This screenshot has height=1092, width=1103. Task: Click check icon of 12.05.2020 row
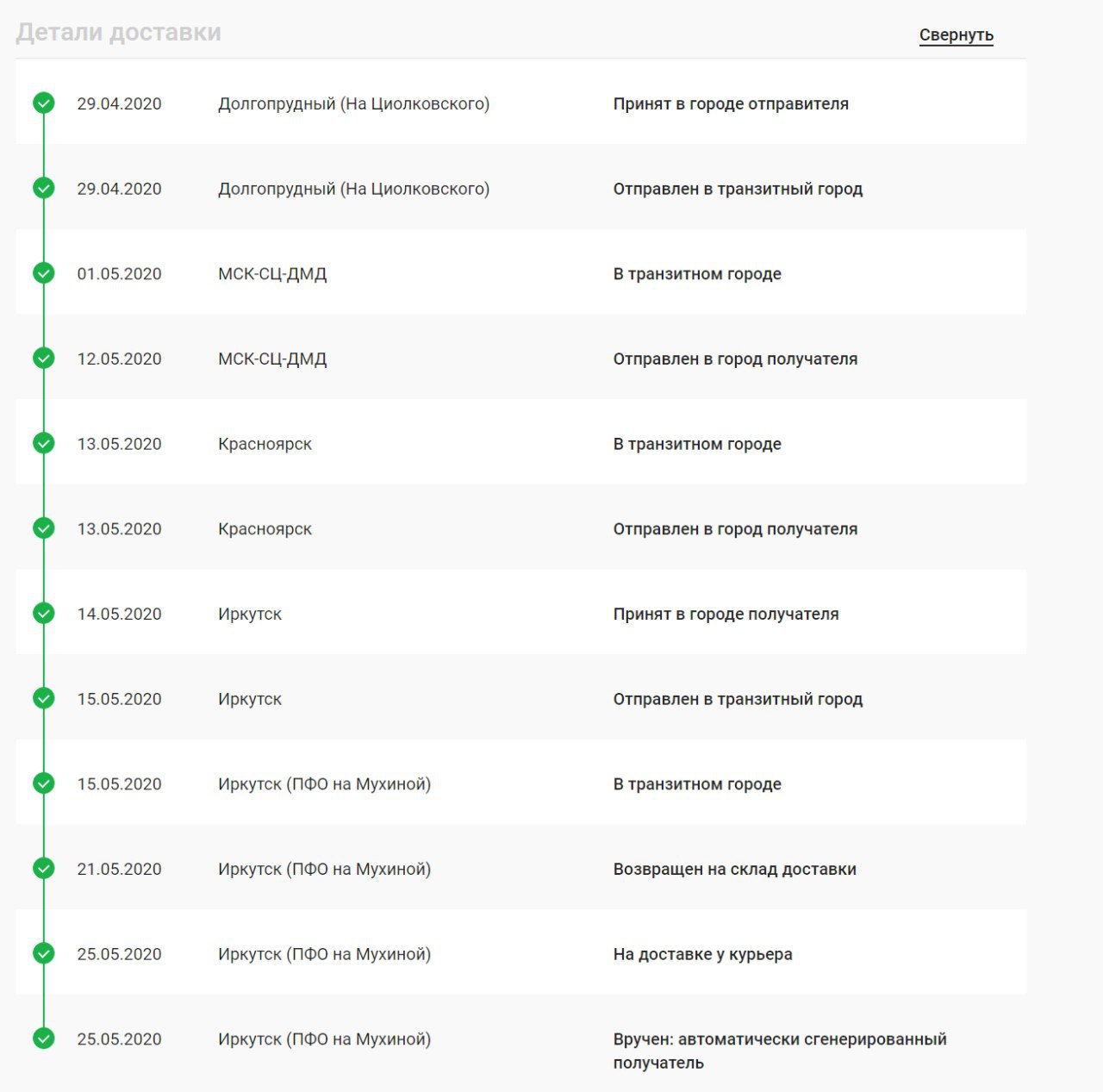point(44,359)
